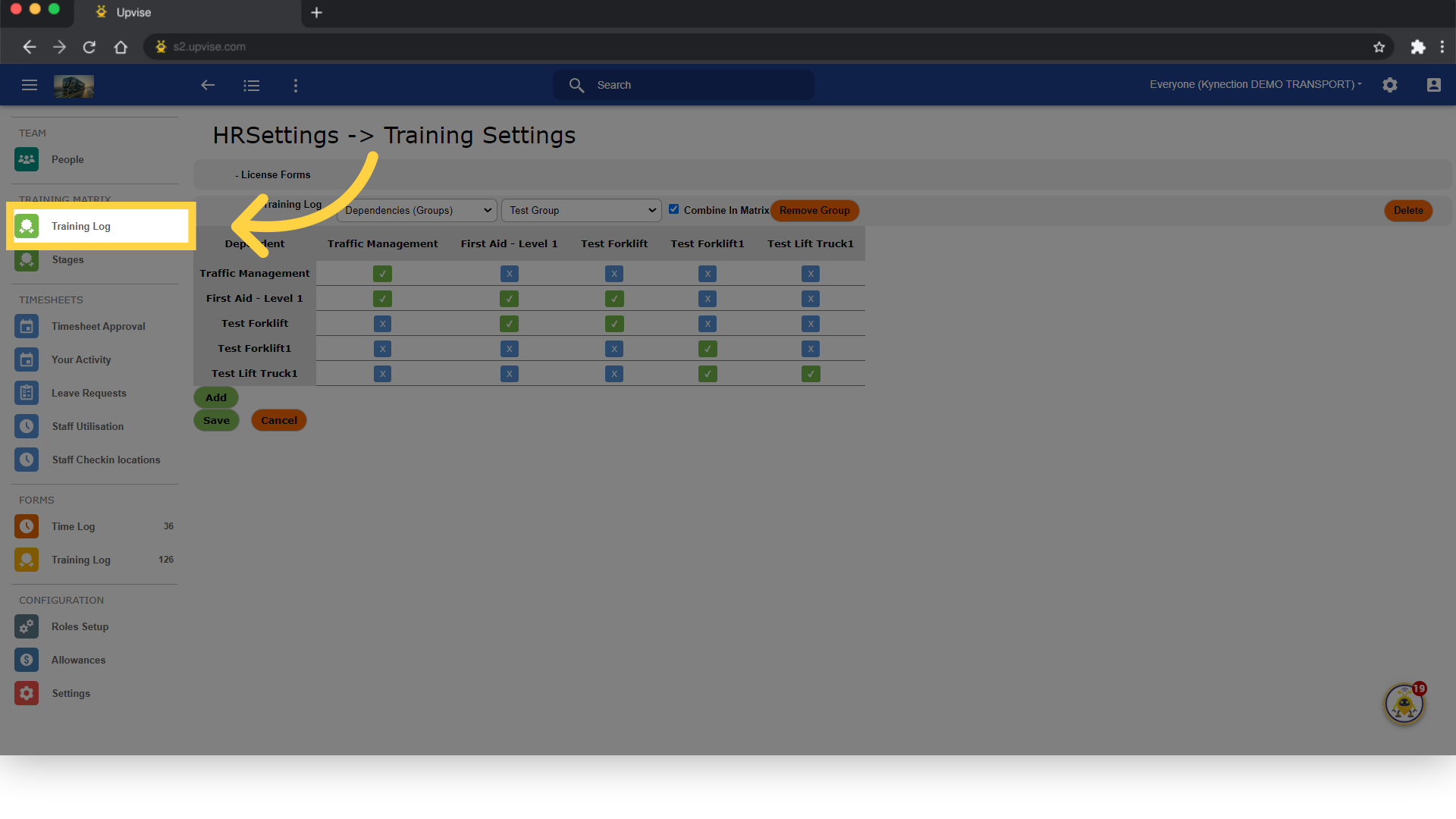Click the Allowances dollar icon
Image resolution: width=1456 pixels, height=819 pixels.
(x=27, y=660)
